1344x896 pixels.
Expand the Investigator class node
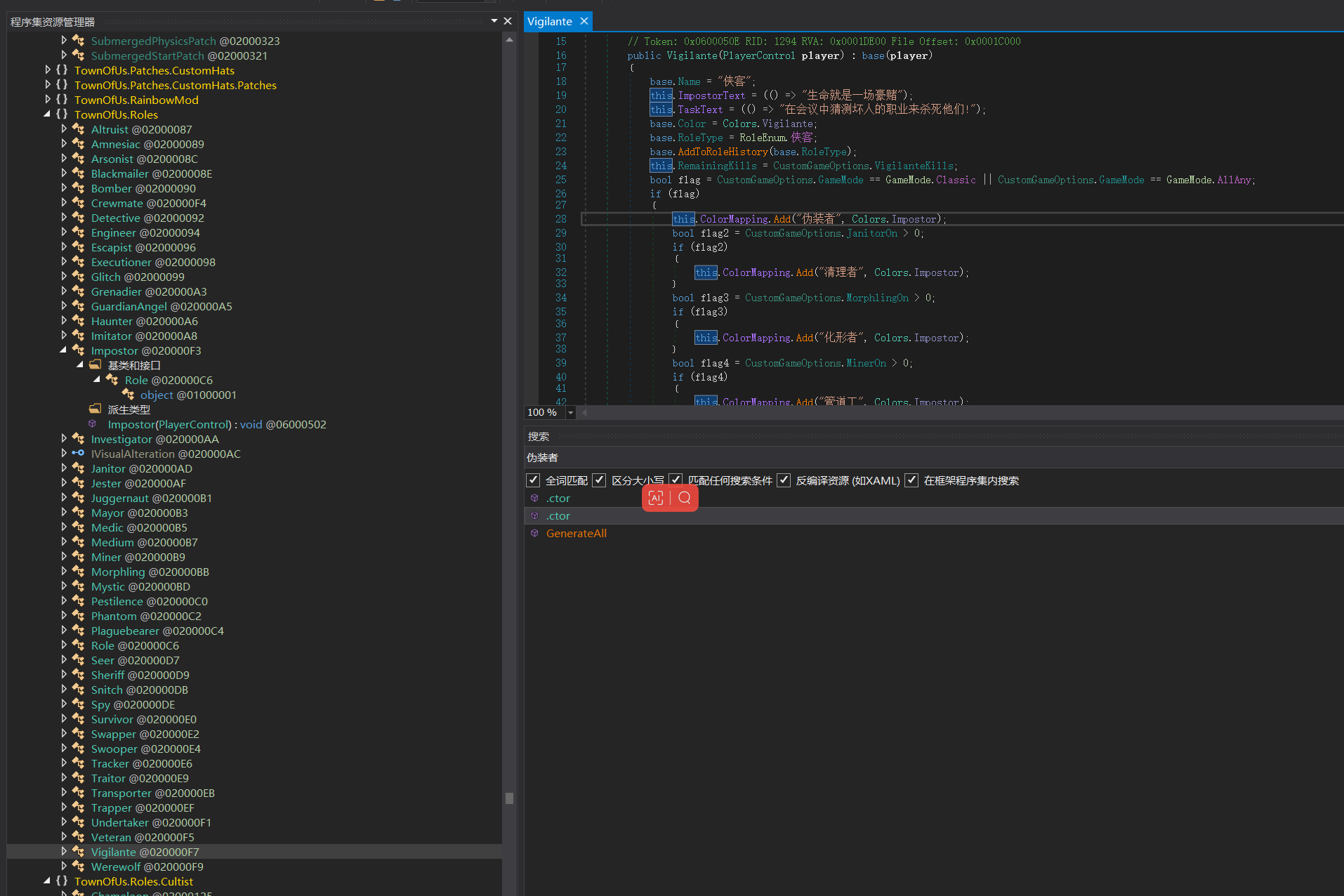[64, 439]
